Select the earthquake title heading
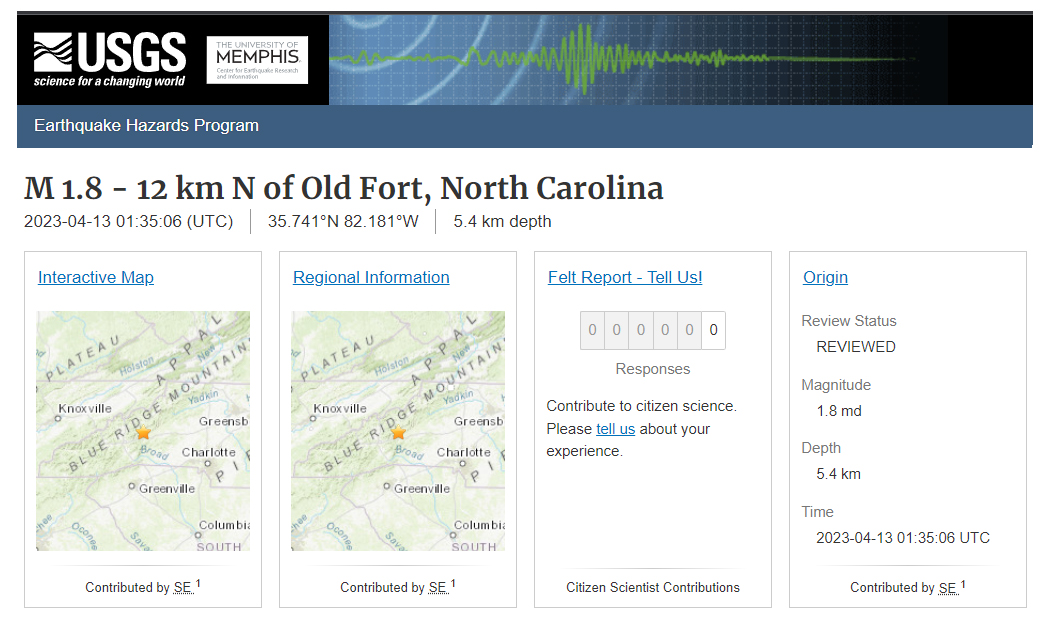 (x=344, y=188)
